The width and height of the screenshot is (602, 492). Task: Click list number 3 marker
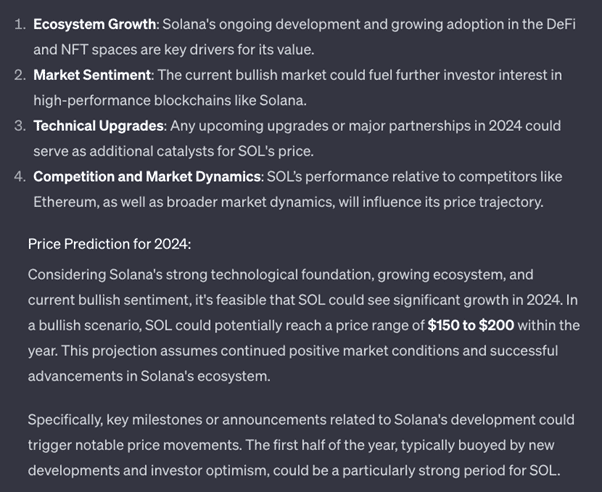click(19, 126)
